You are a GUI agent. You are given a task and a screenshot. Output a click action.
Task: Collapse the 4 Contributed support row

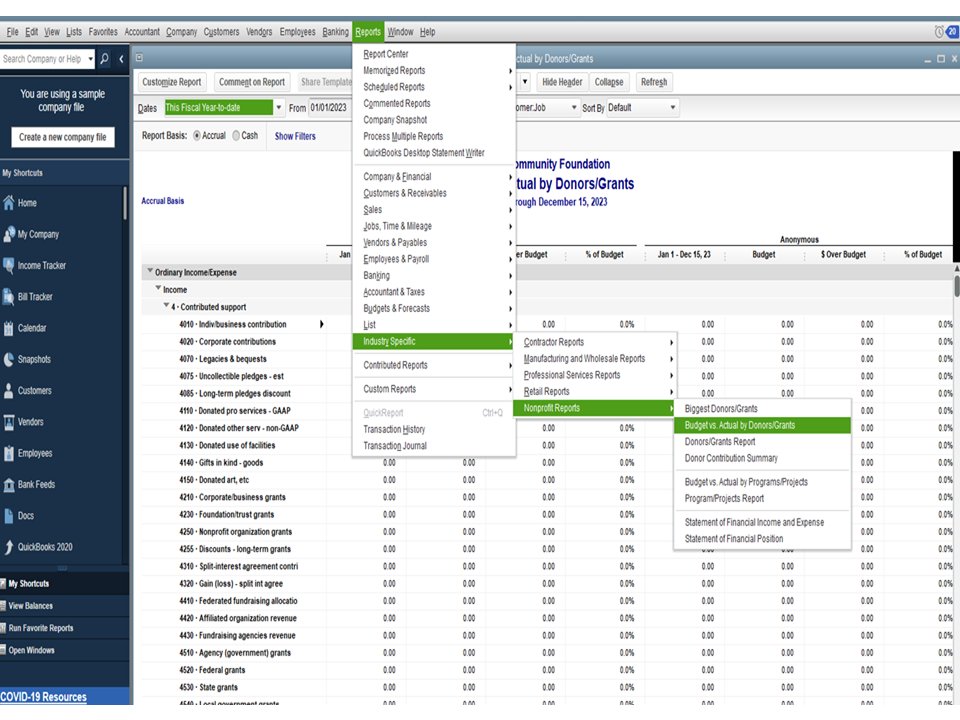pos(167,307)
